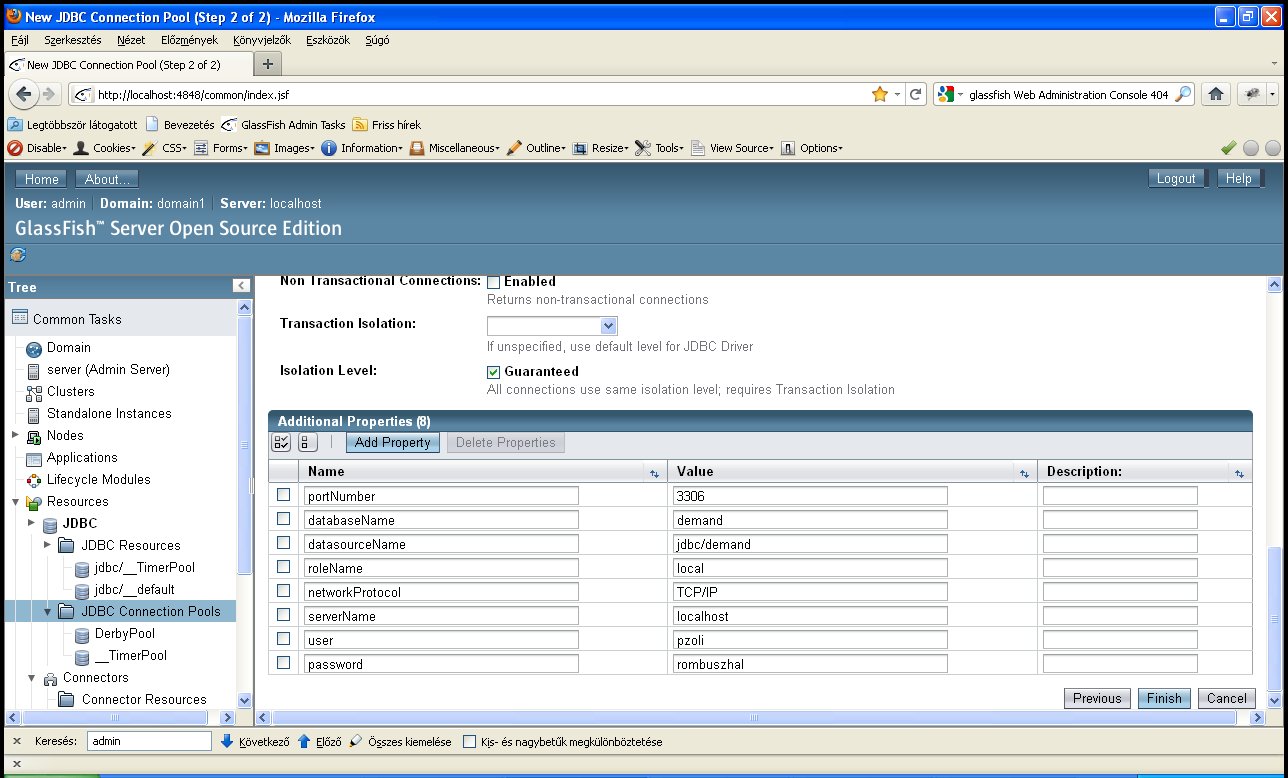The width and height of the screenshot is (1288, 778).
Task: Open Images menu in developer toolbar
Action: (285, 148)
